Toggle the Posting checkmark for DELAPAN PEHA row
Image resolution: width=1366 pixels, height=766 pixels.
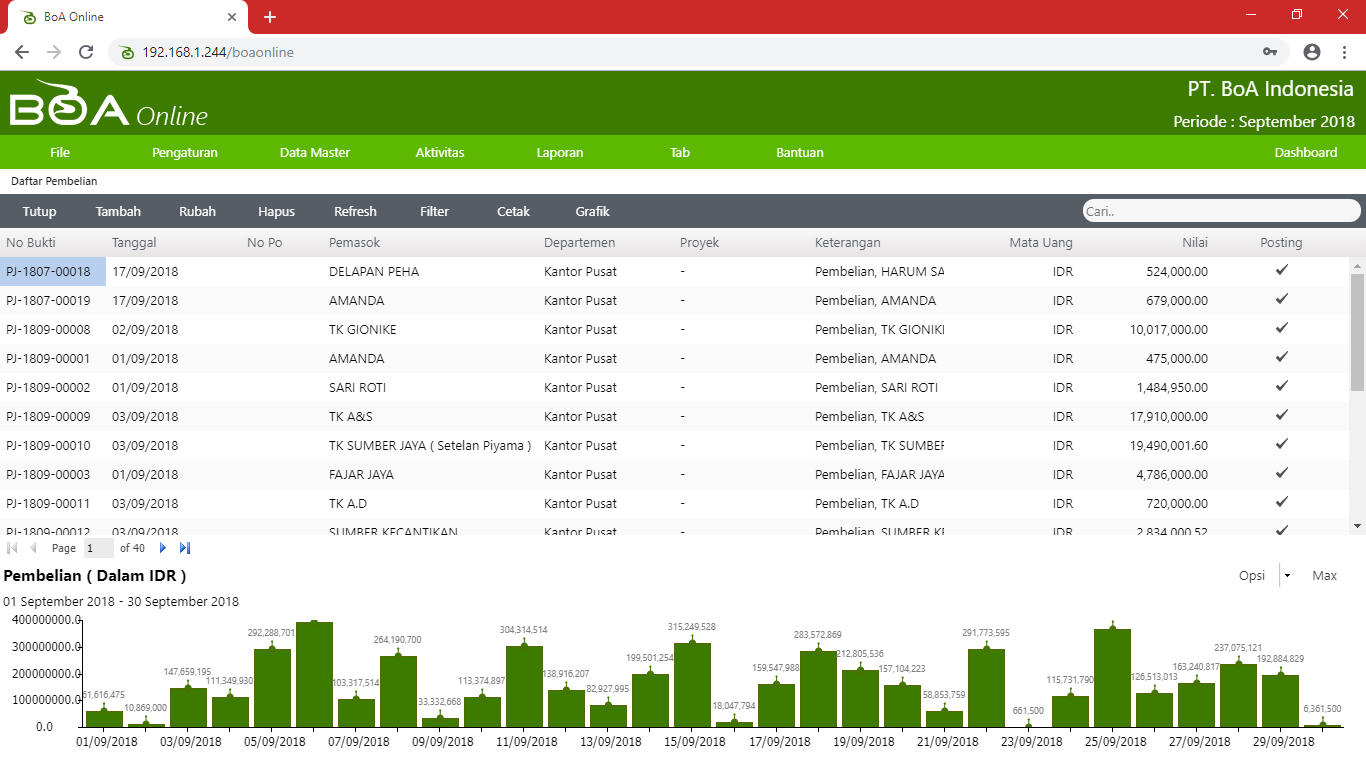1281,270
